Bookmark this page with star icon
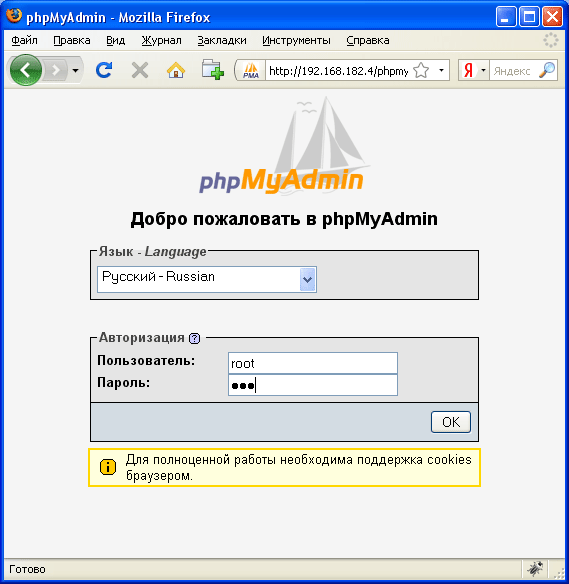The width and height of the screenshot is (569, 584). point(421,70)
